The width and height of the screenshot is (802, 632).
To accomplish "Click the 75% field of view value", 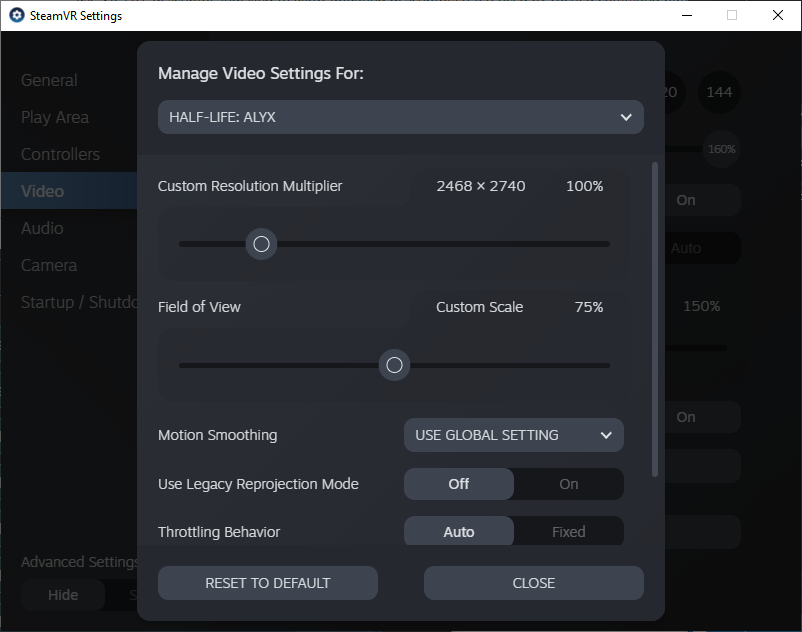I will point(589,307).
